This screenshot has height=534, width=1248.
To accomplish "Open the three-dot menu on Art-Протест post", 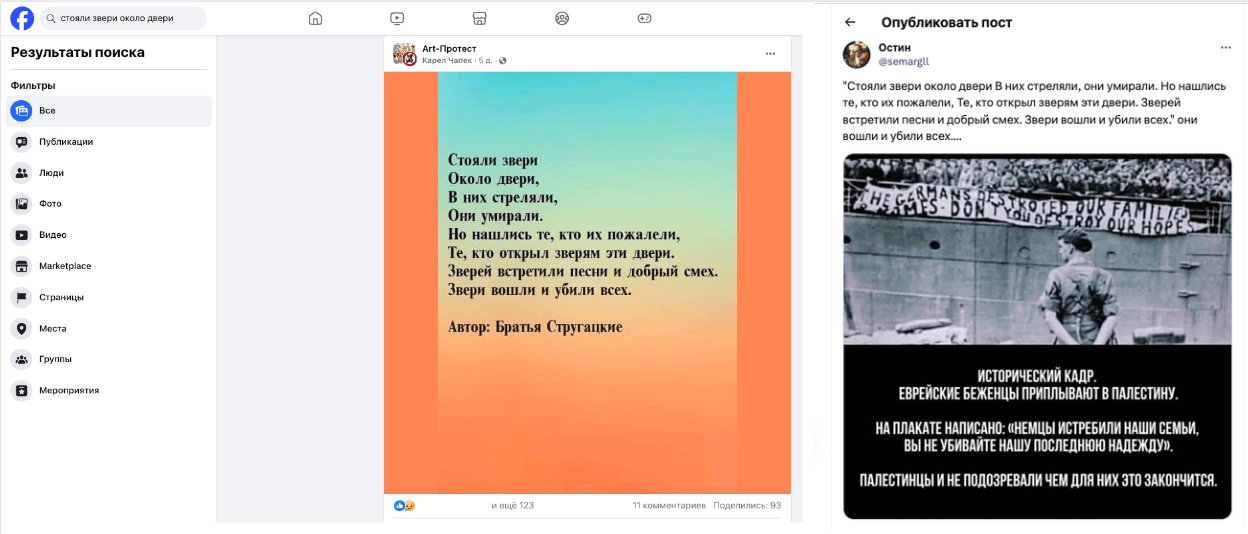I will coord(770,53).
